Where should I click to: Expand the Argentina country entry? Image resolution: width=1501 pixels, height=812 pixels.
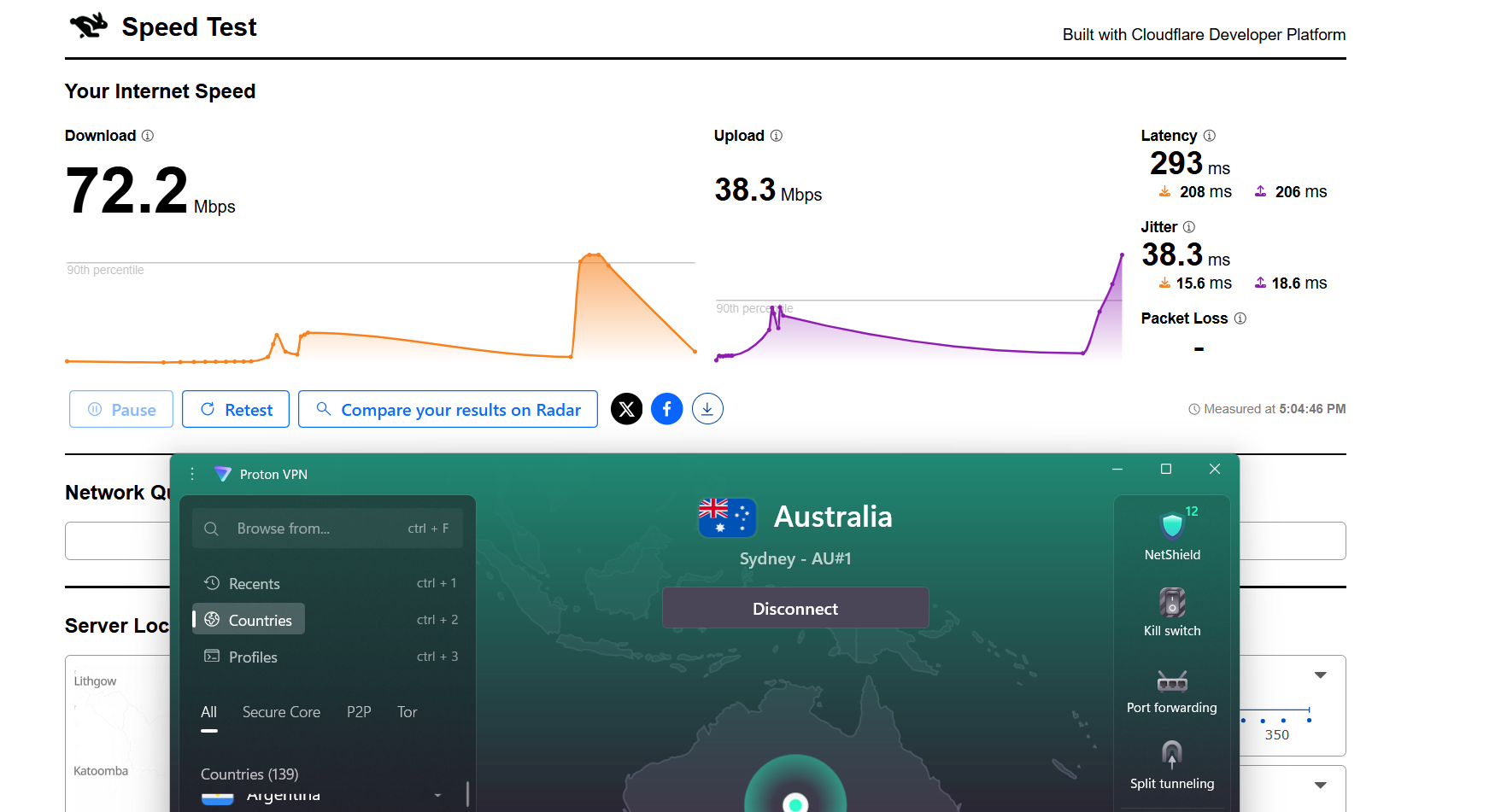438,794
